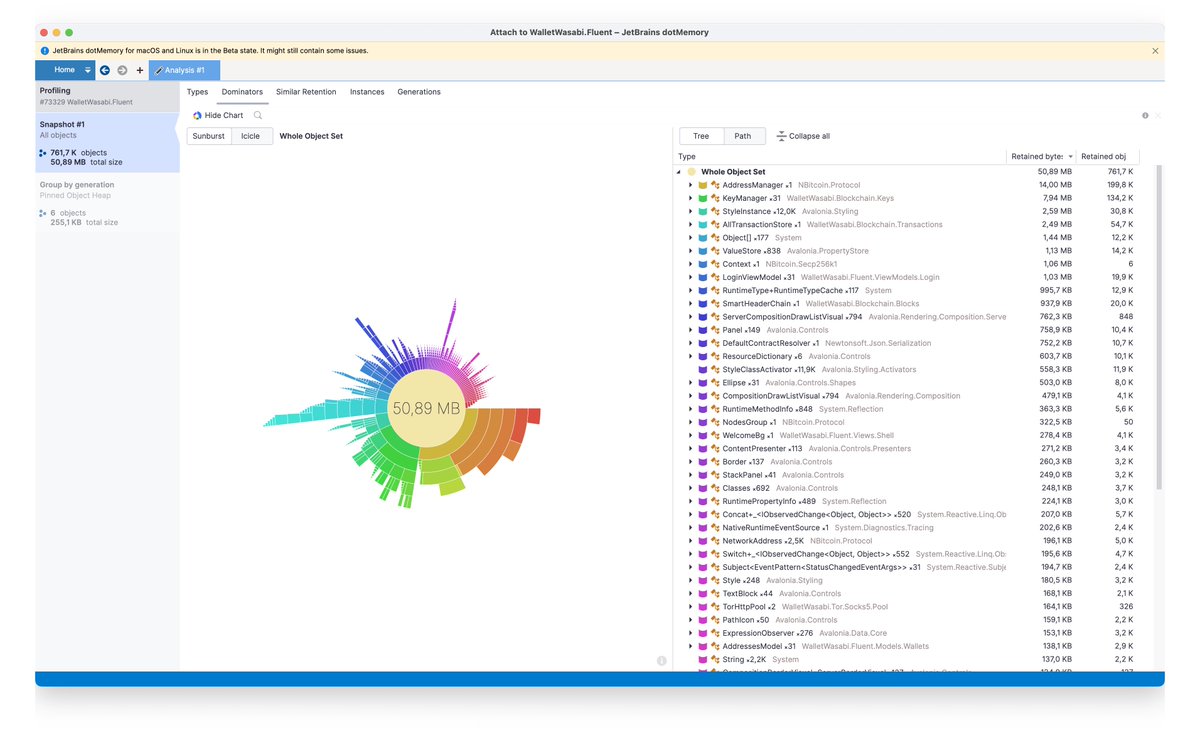
Task: Expand the KeyManager tree node
Action: [690, 199]
